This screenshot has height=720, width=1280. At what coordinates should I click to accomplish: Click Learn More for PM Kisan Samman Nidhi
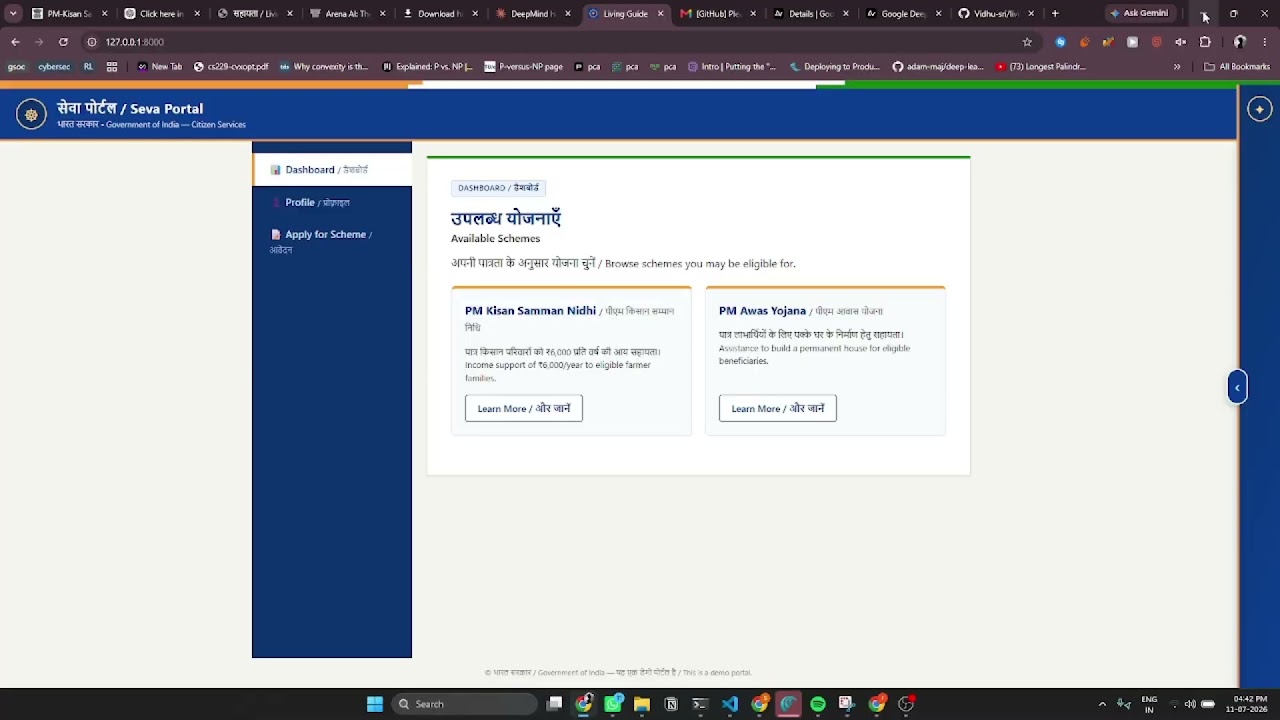523,408
